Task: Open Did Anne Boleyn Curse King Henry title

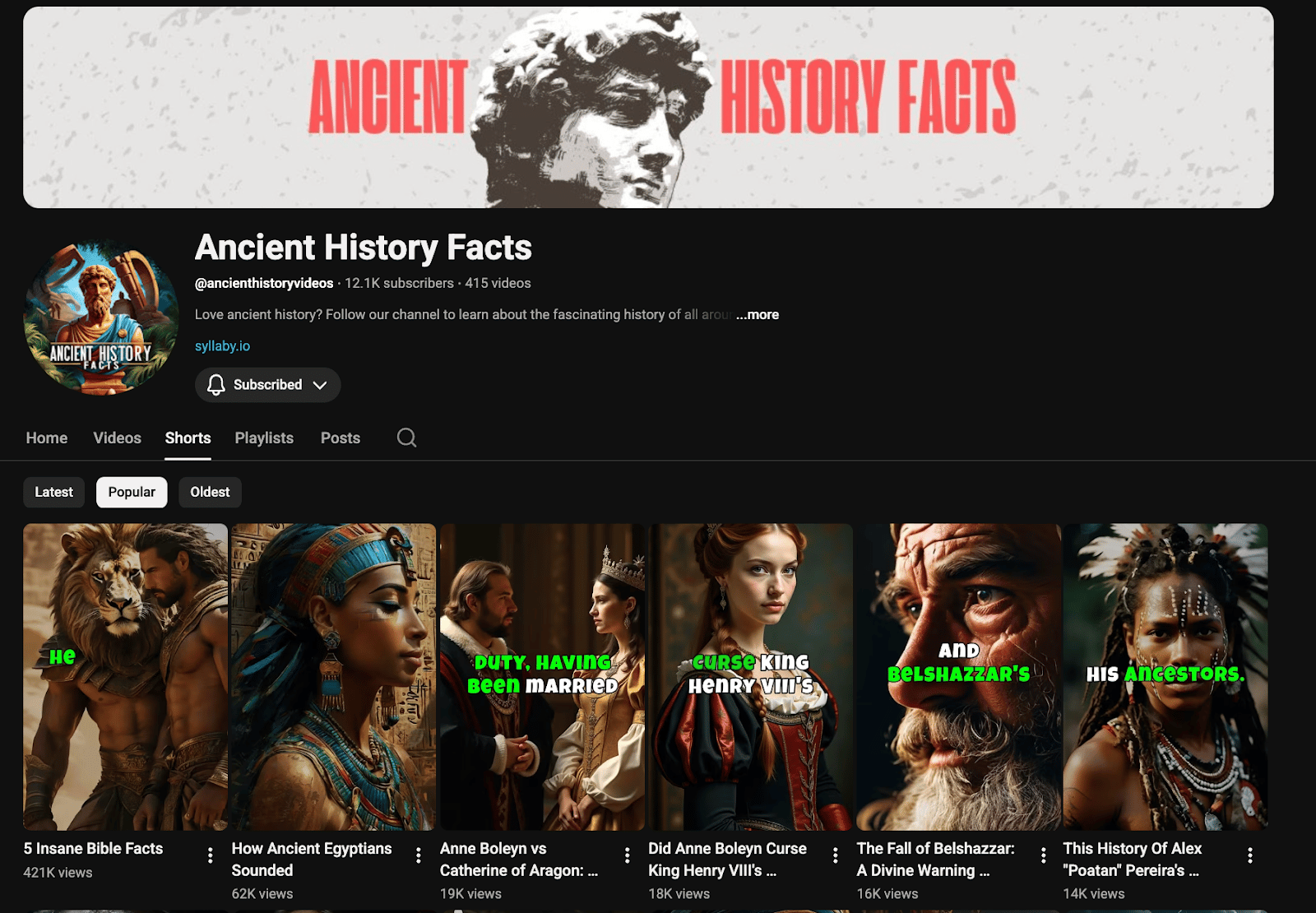Action: tap(727, 859)
